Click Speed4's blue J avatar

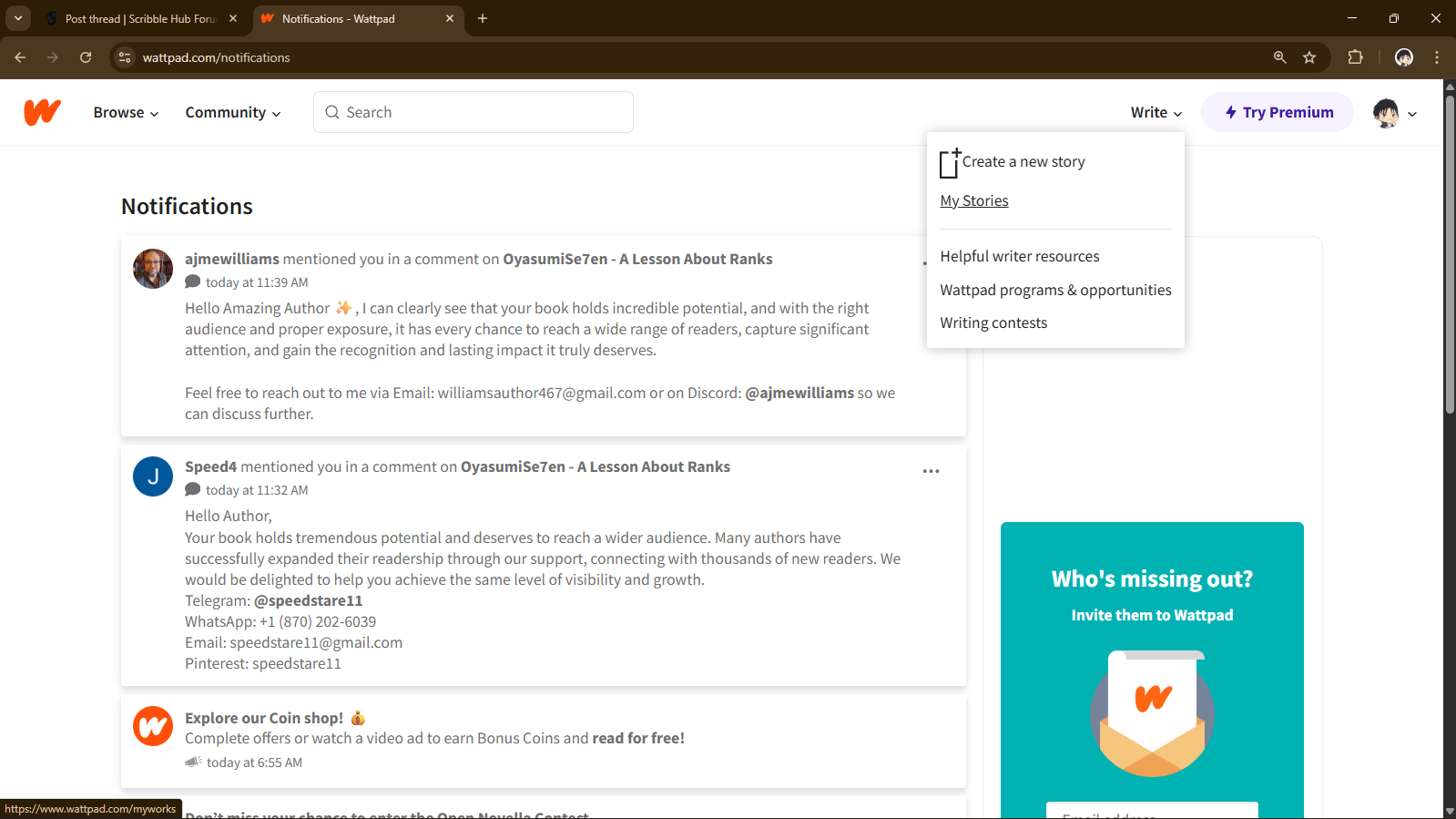pos(153,476)
